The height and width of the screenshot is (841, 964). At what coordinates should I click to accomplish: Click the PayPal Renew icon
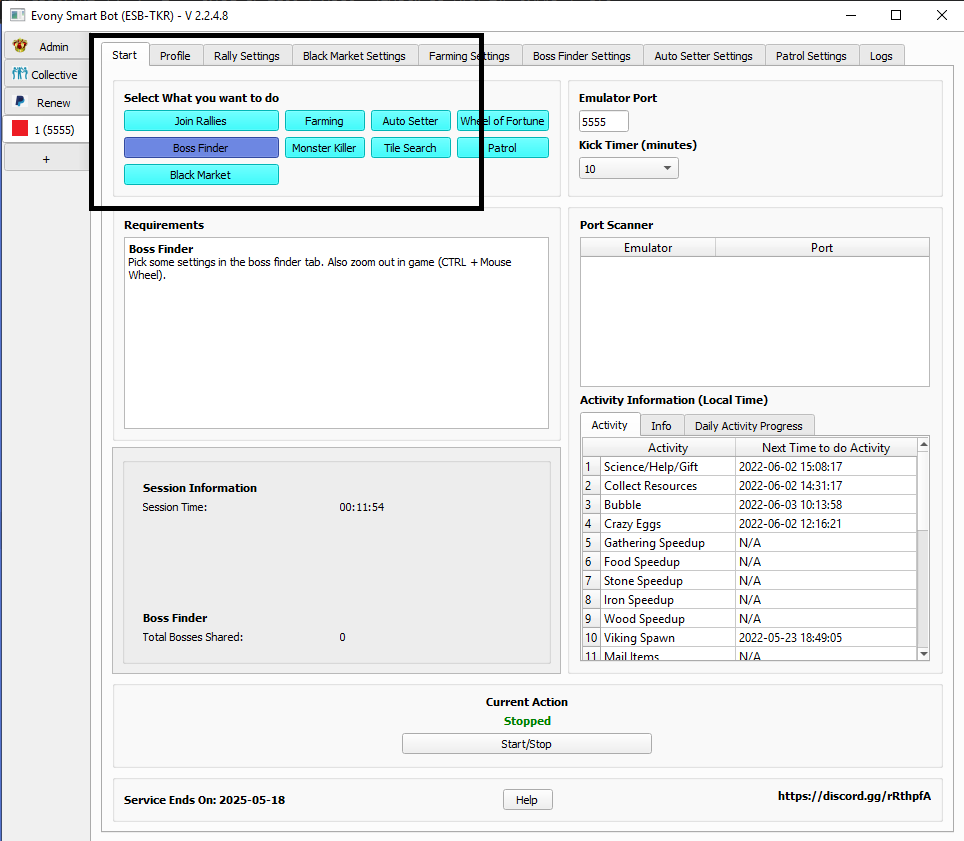pos(20,102)
